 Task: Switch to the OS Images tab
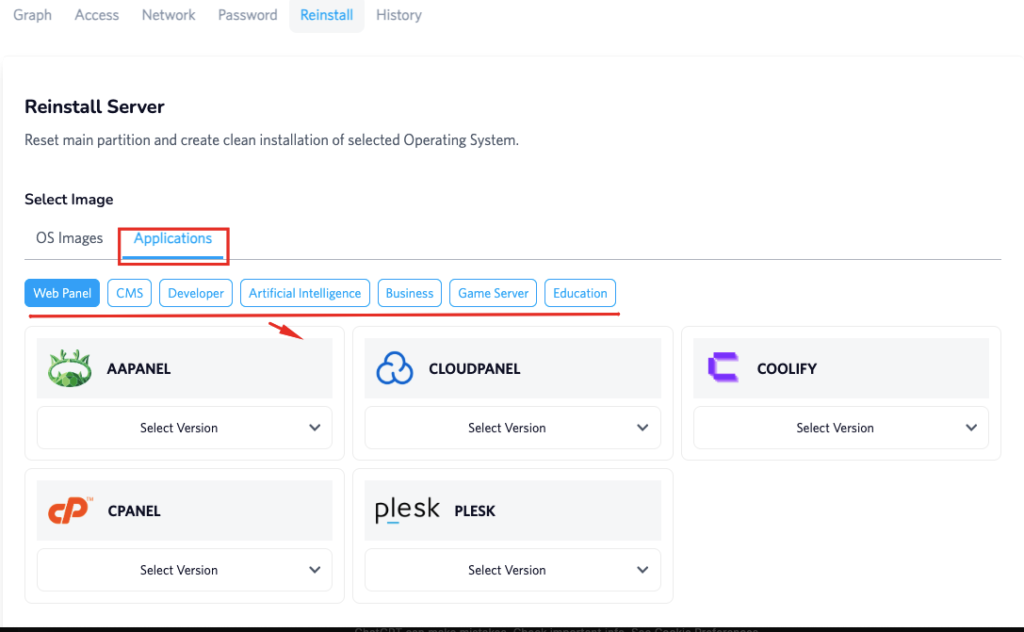click(x=68, y=238)
